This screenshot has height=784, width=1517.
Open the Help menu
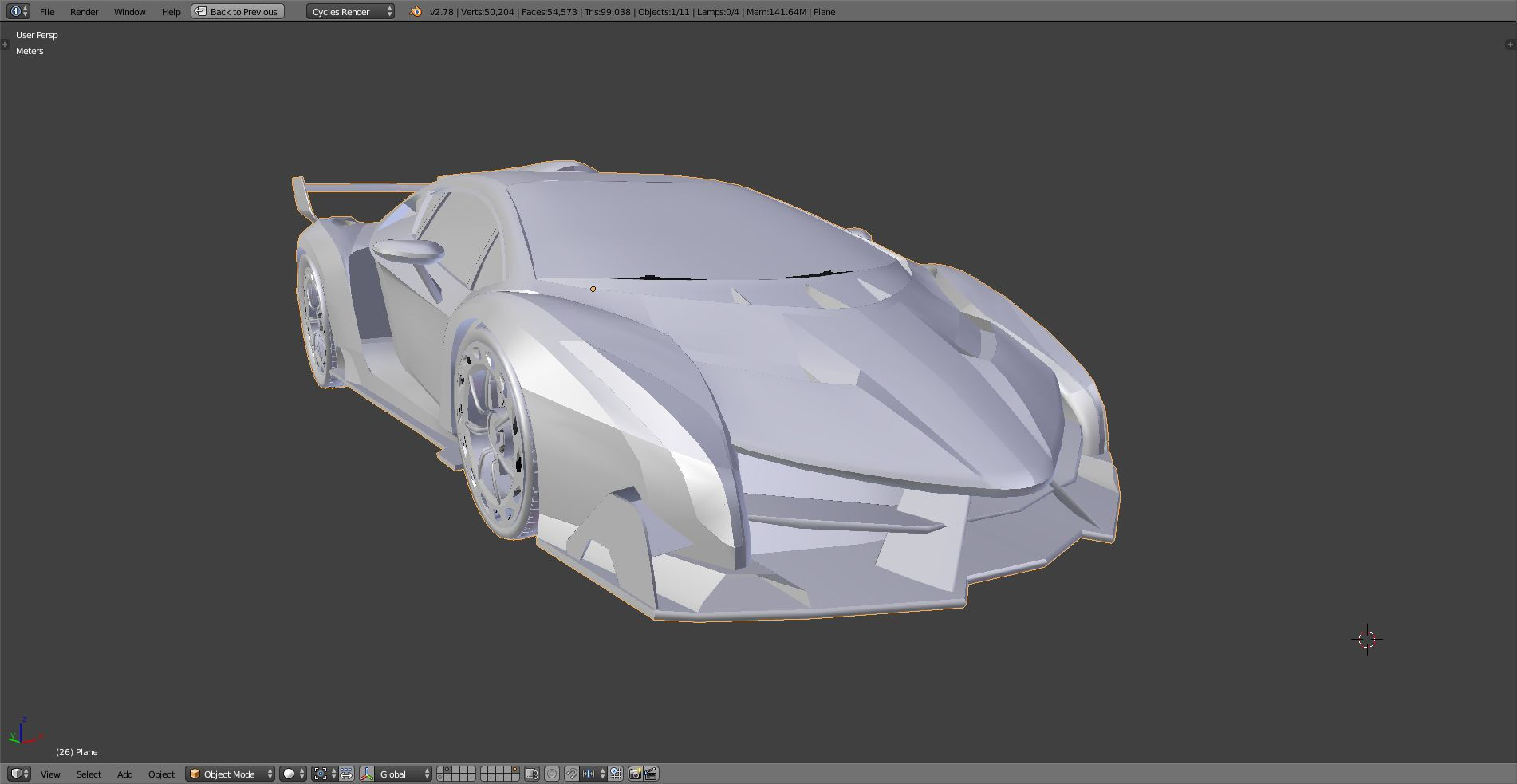171,11
